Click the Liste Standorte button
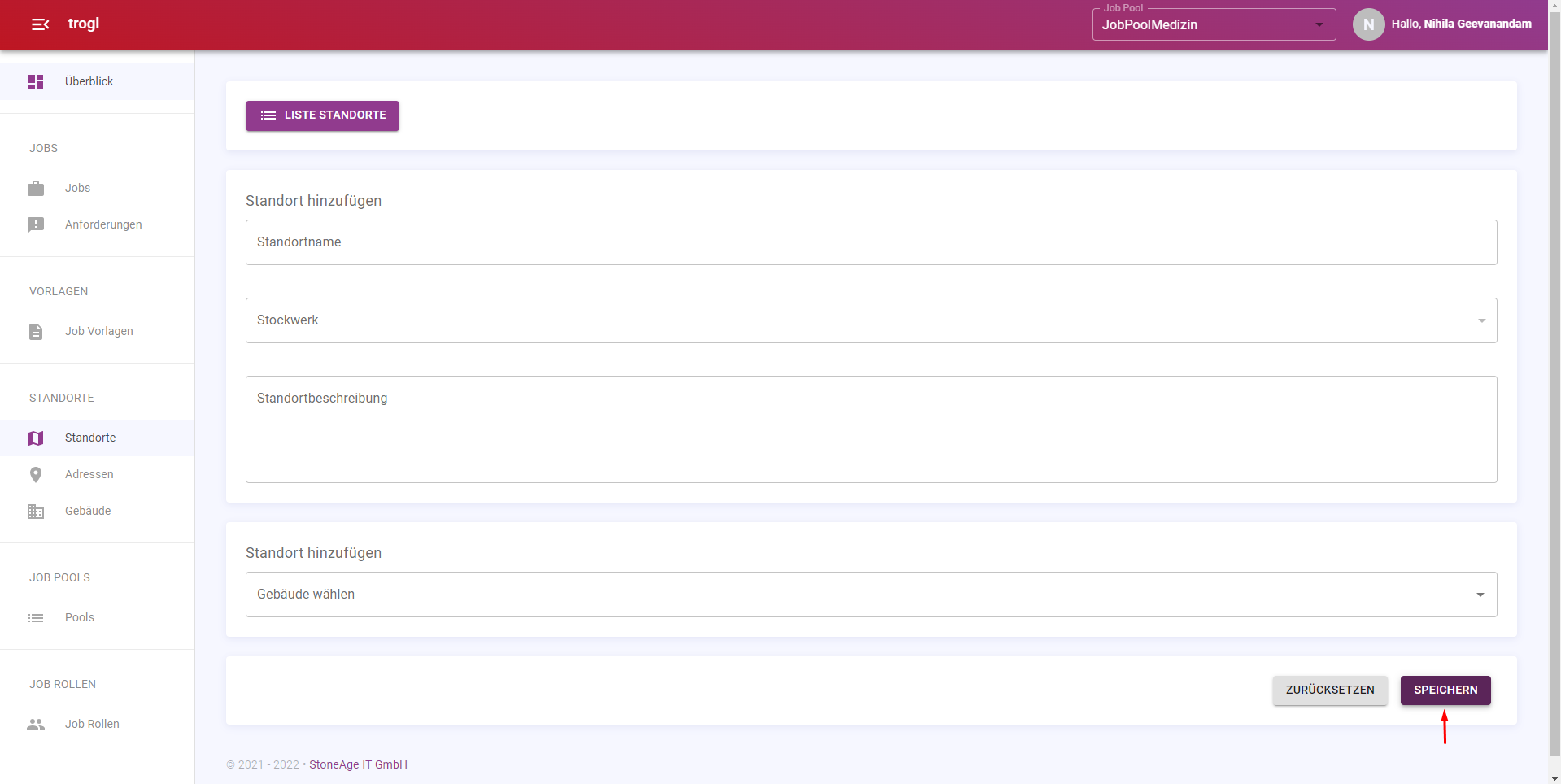The image size is (1561, 784). 322,115
